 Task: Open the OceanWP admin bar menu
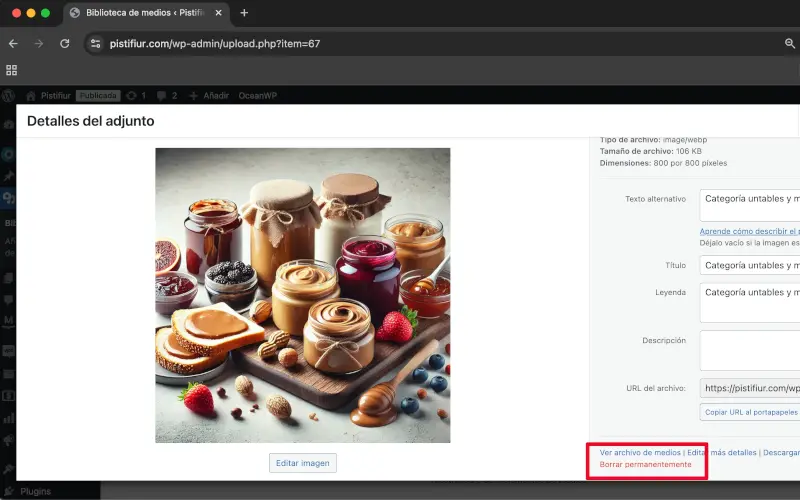pyautogui.click(x=258, y=95)
